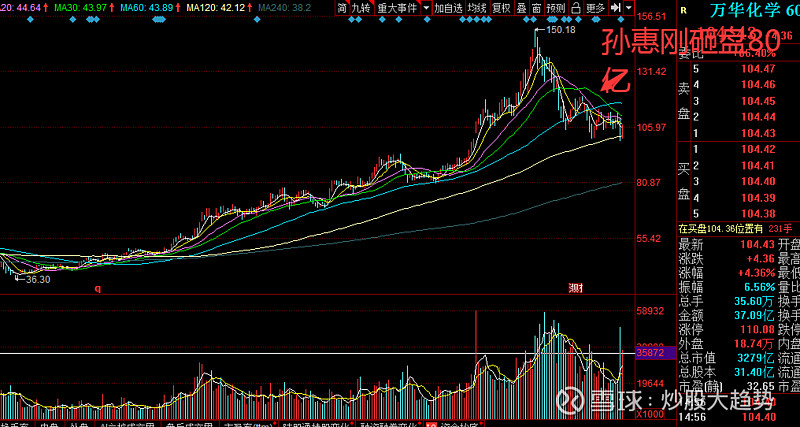Click 加自选 to add to watchlist
This screenshot has height=427, width=800.
point(448,8)
